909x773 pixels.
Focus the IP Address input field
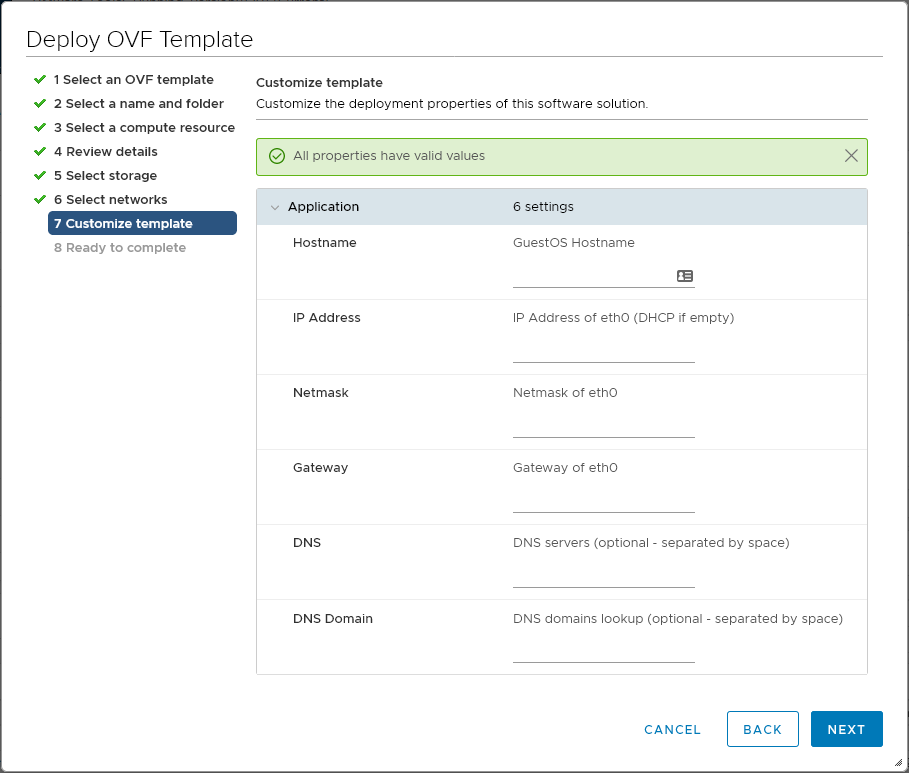[x=603, y=351]
